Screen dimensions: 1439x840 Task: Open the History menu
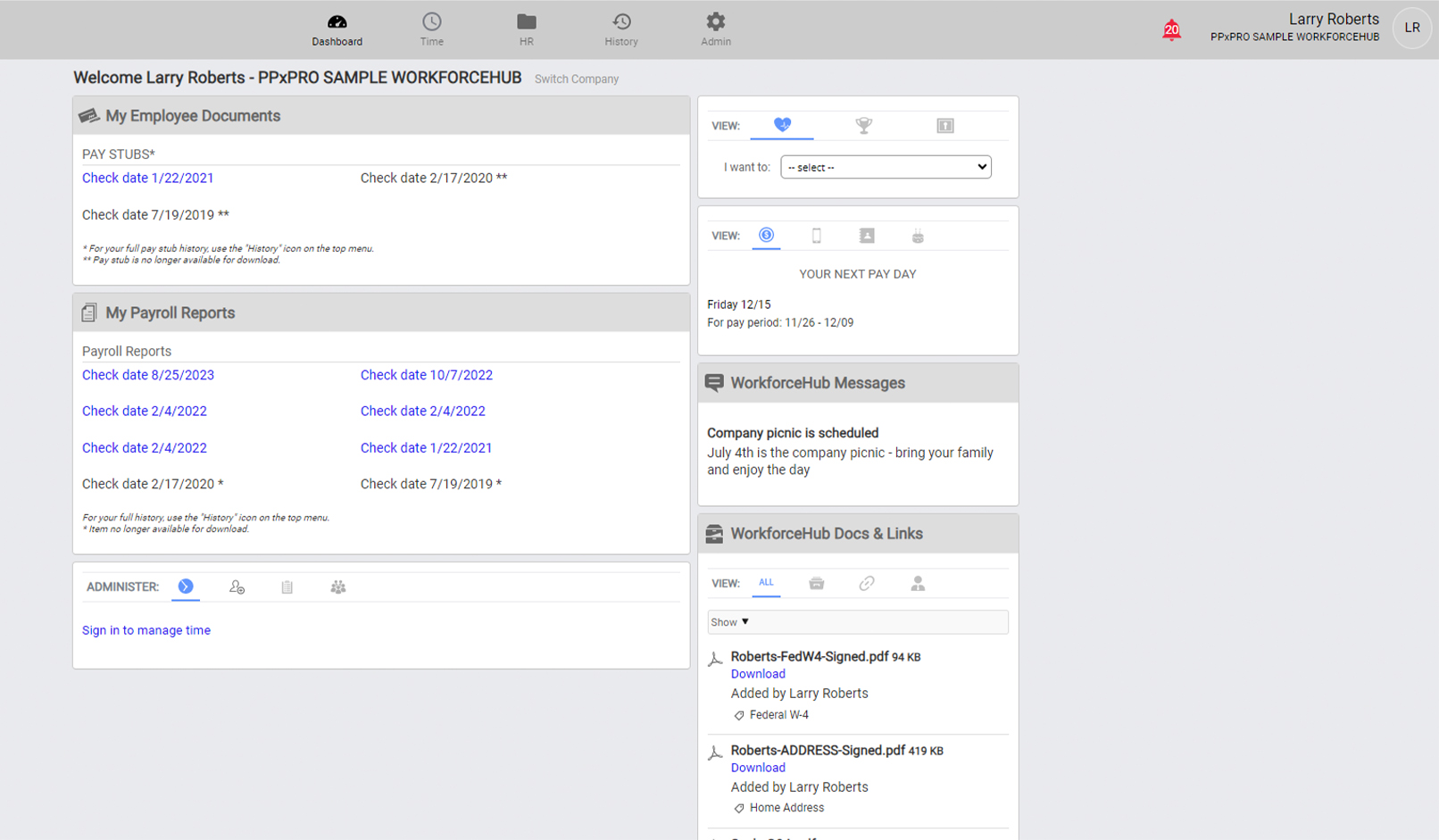point(621,29)
